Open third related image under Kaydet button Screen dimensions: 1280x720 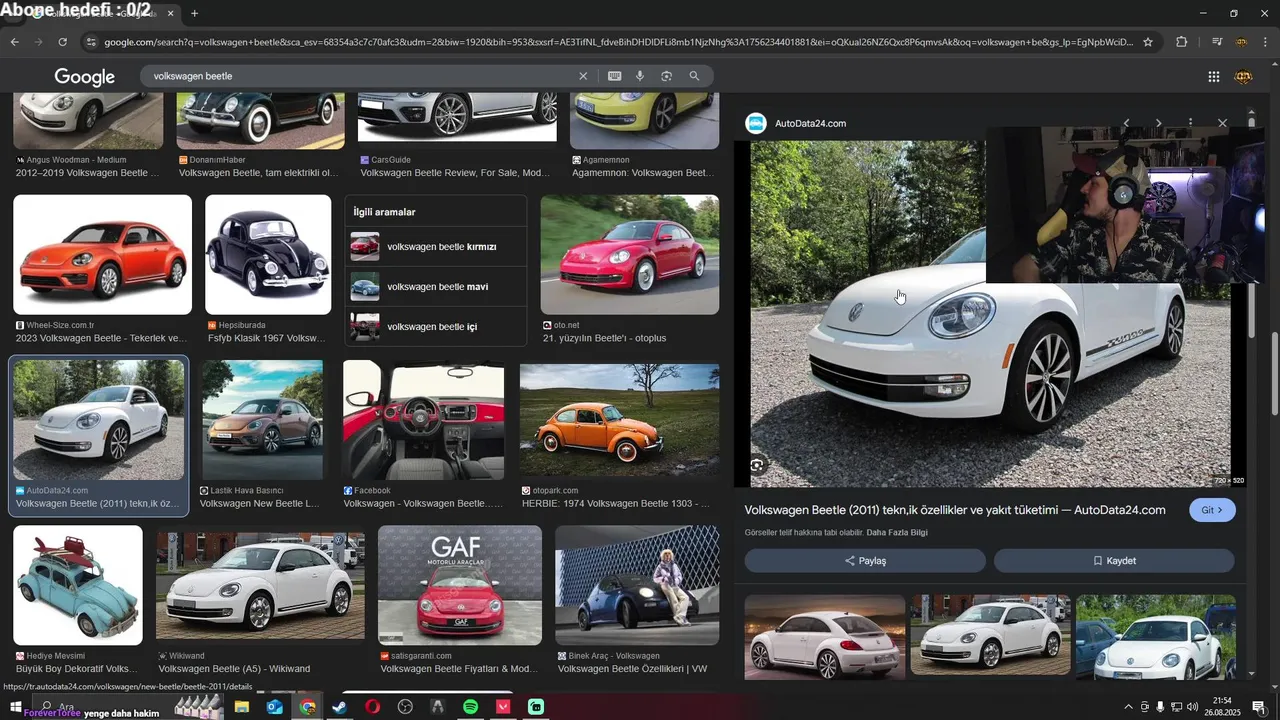point(1156,636)
